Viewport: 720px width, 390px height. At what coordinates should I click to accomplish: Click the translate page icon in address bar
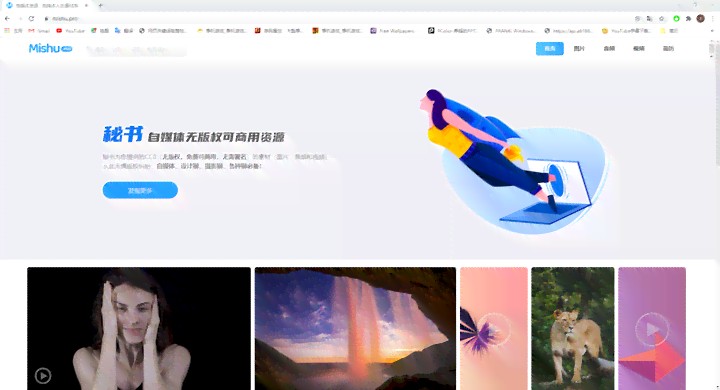(649, 19)
